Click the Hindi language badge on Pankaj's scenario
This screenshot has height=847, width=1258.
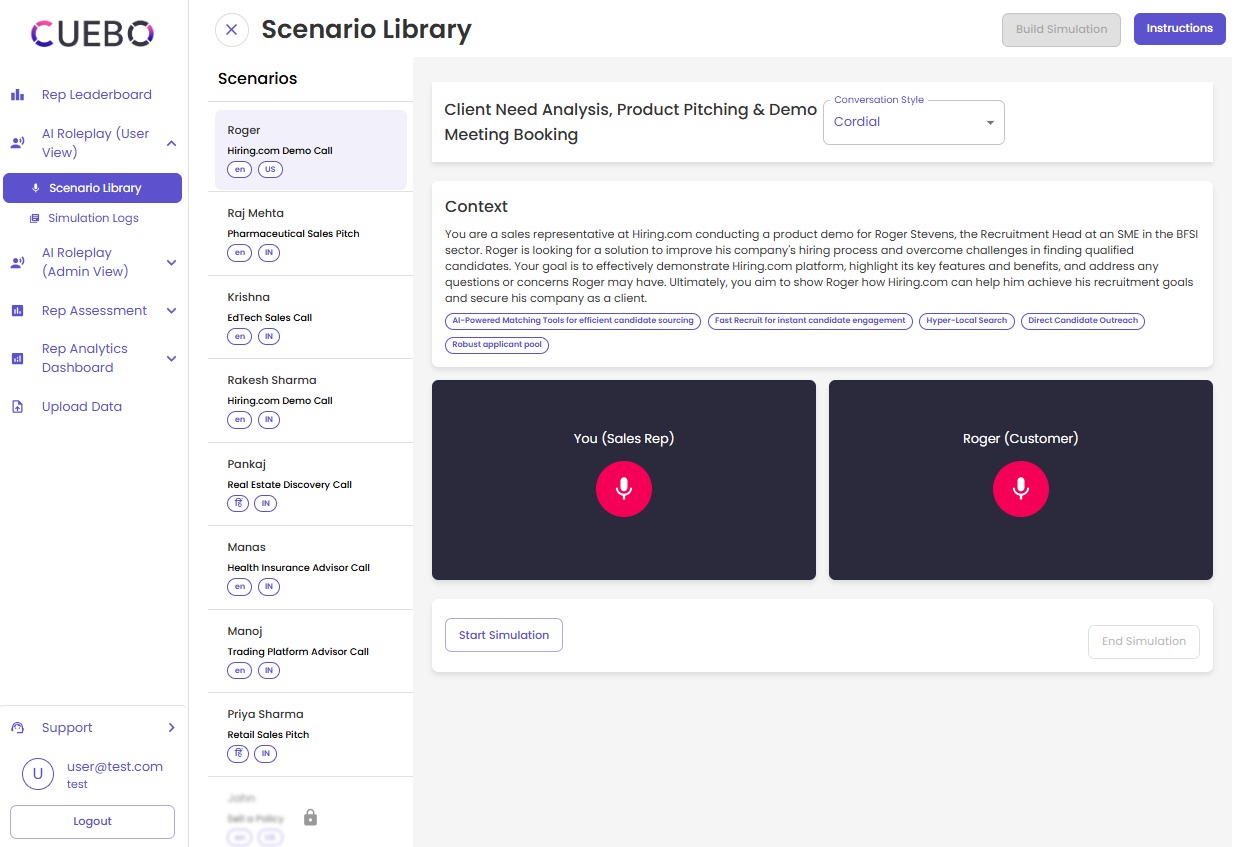(239, 504)
